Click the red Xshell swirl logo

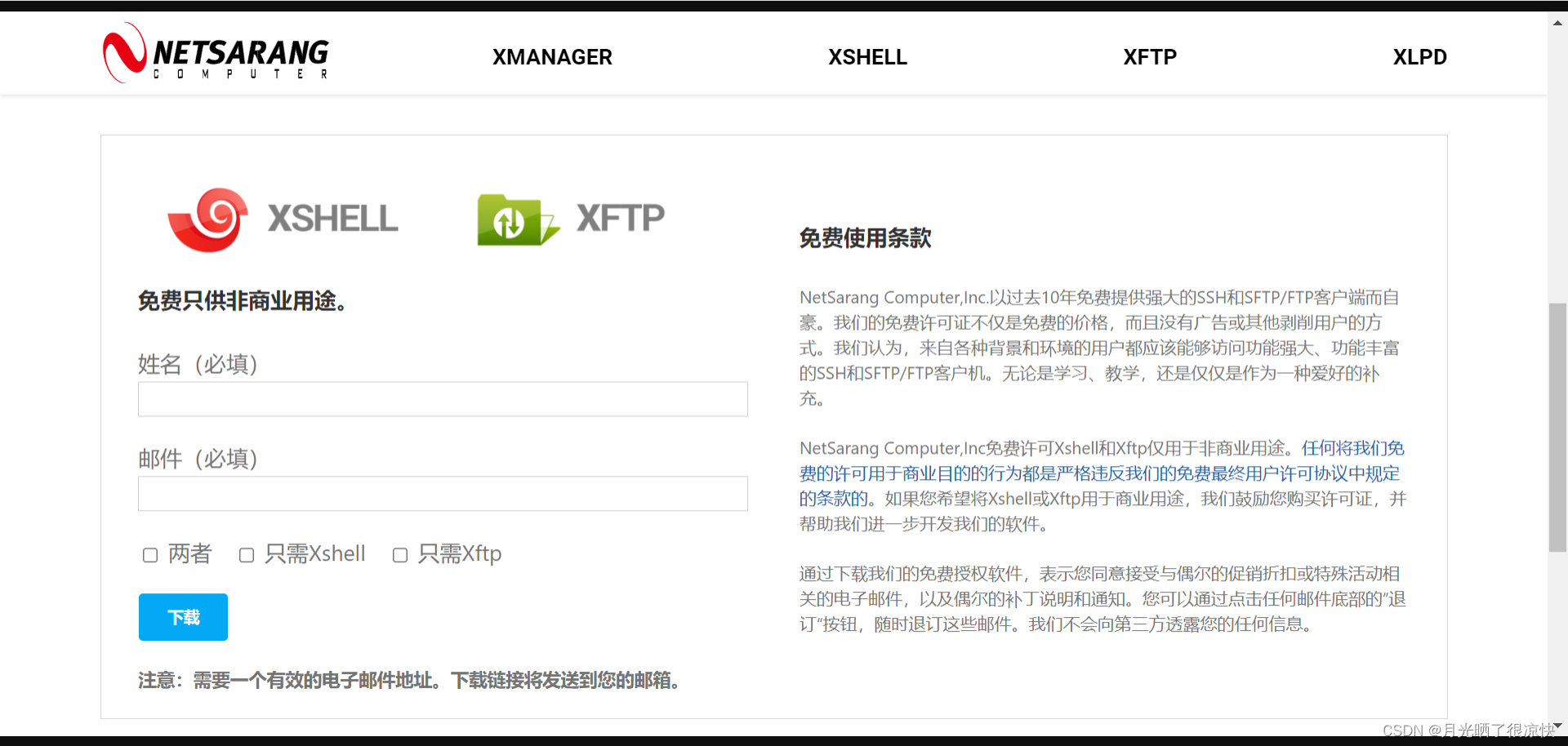(208, 220)
